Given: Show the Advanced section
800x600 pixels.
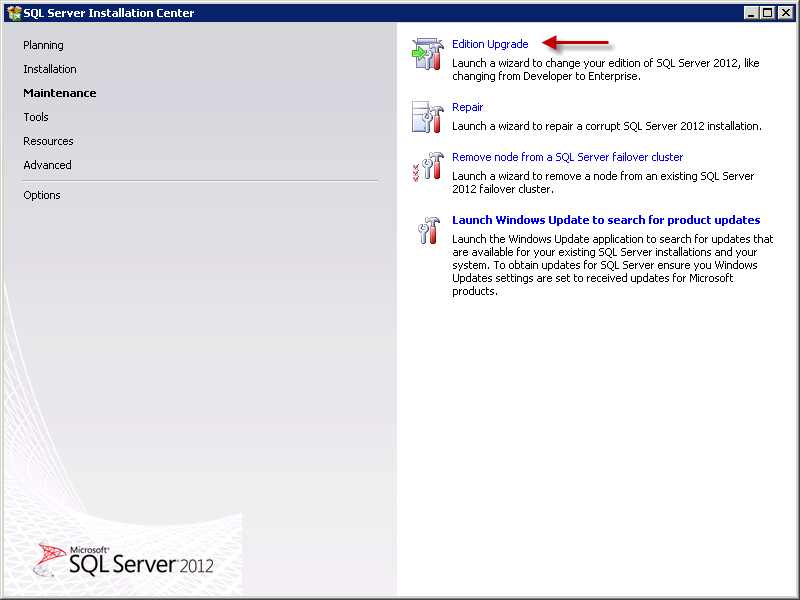Looking at the screenshot, I should coord(47,165).
